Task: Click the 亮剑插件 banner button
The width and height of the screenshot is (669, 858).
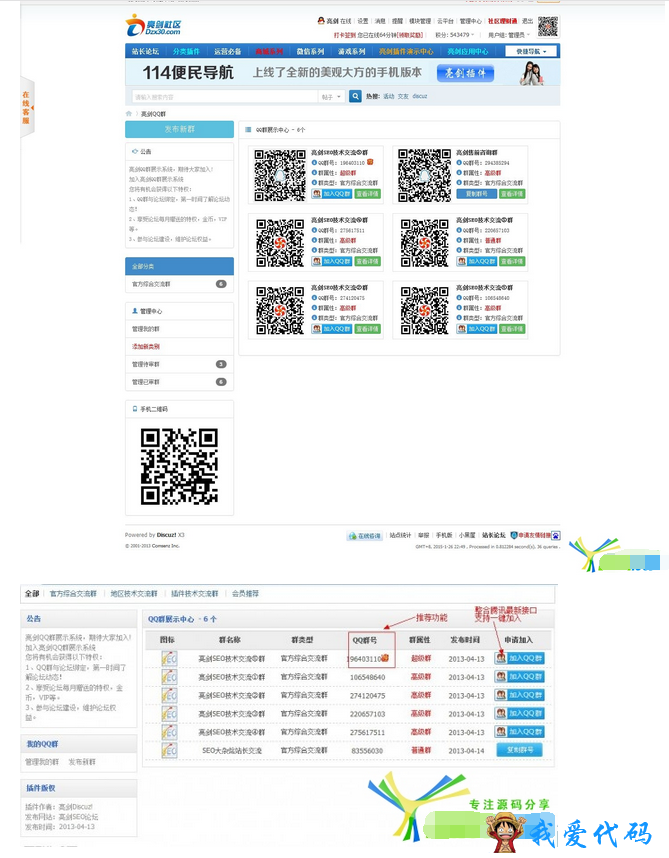Action: click(x=466, y=73)
